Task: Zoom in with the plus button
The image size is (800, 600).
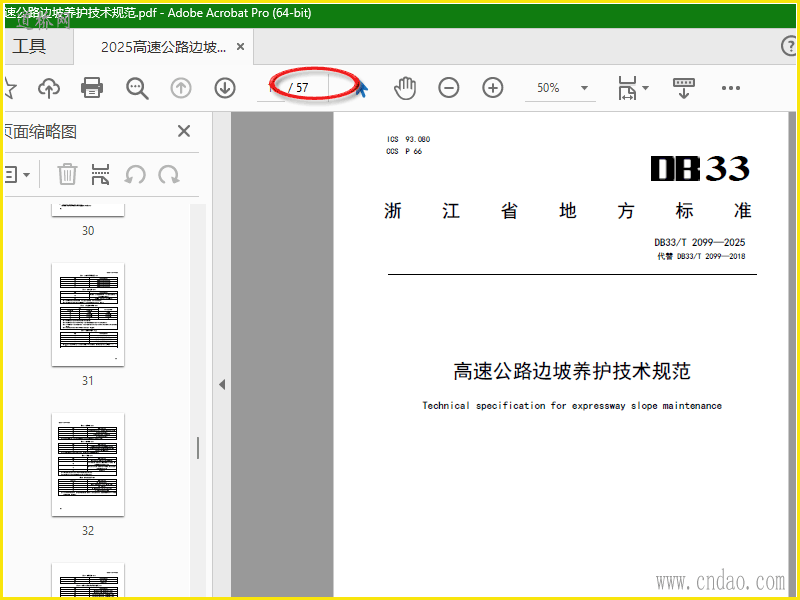Action: click(x=492, y=88)
